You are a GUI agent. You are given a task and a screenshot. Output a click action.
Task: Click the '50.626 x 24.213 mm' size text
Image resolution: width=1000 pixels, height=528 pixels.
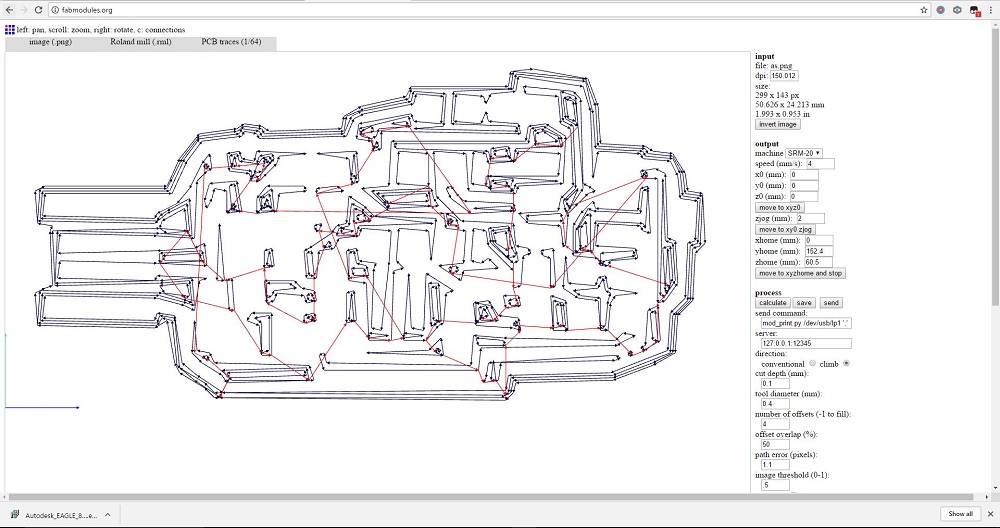tap(790, 105)
